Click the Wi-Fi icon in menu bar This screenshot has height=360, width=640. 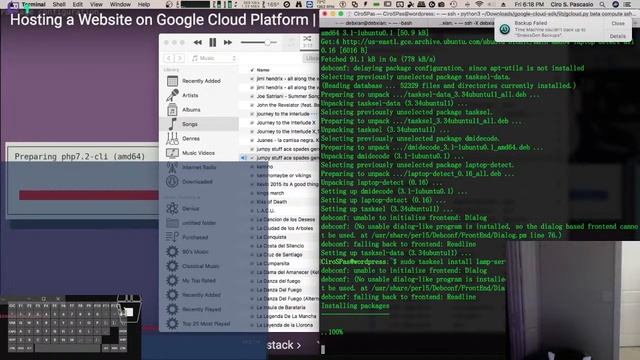[479, 4]
